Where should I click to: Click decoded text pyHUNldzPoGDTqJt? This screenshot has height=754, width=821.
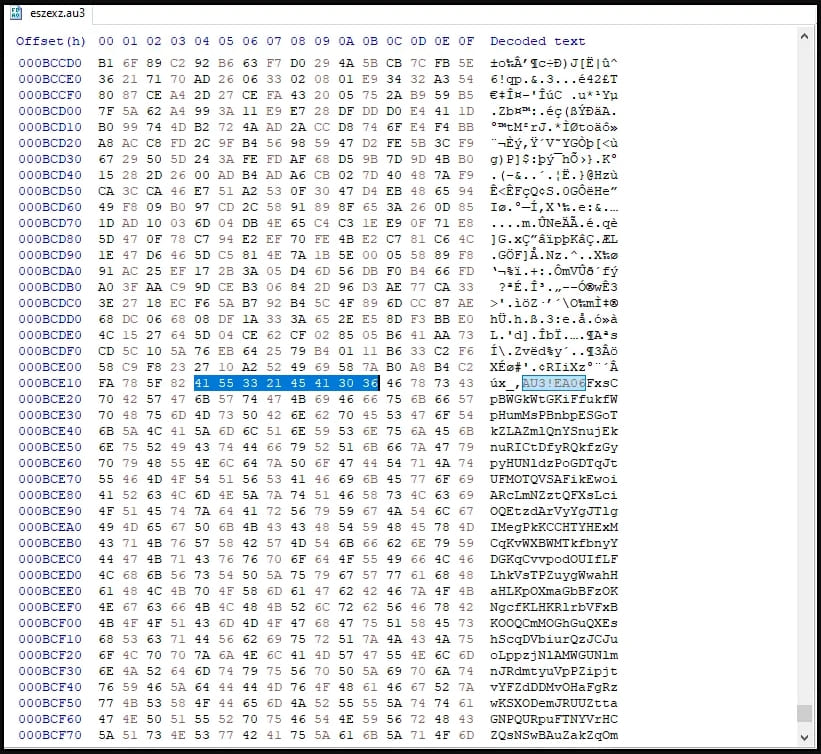554,463
